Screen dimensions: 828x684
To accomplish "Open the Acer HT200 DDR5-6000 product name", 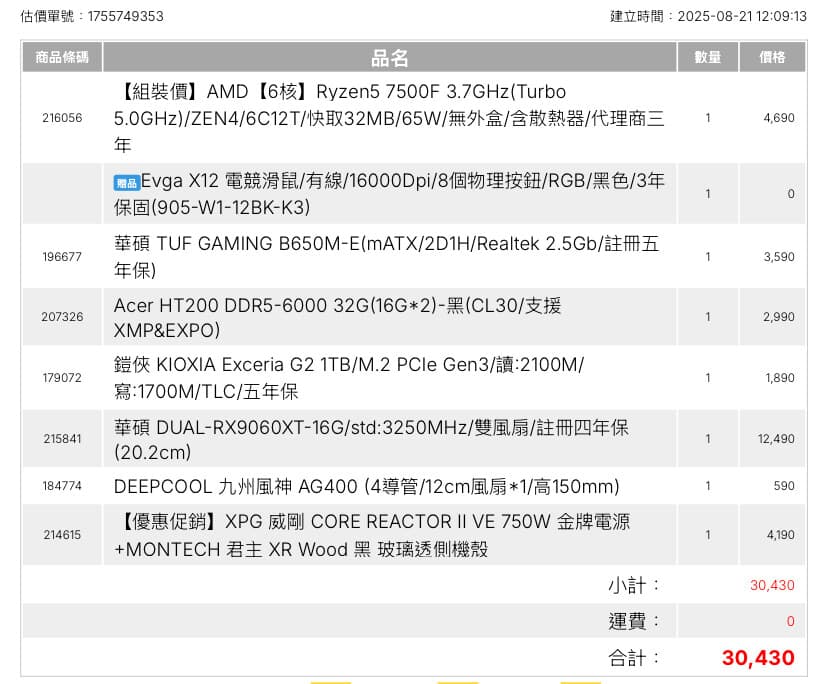I will click(337, 317).
